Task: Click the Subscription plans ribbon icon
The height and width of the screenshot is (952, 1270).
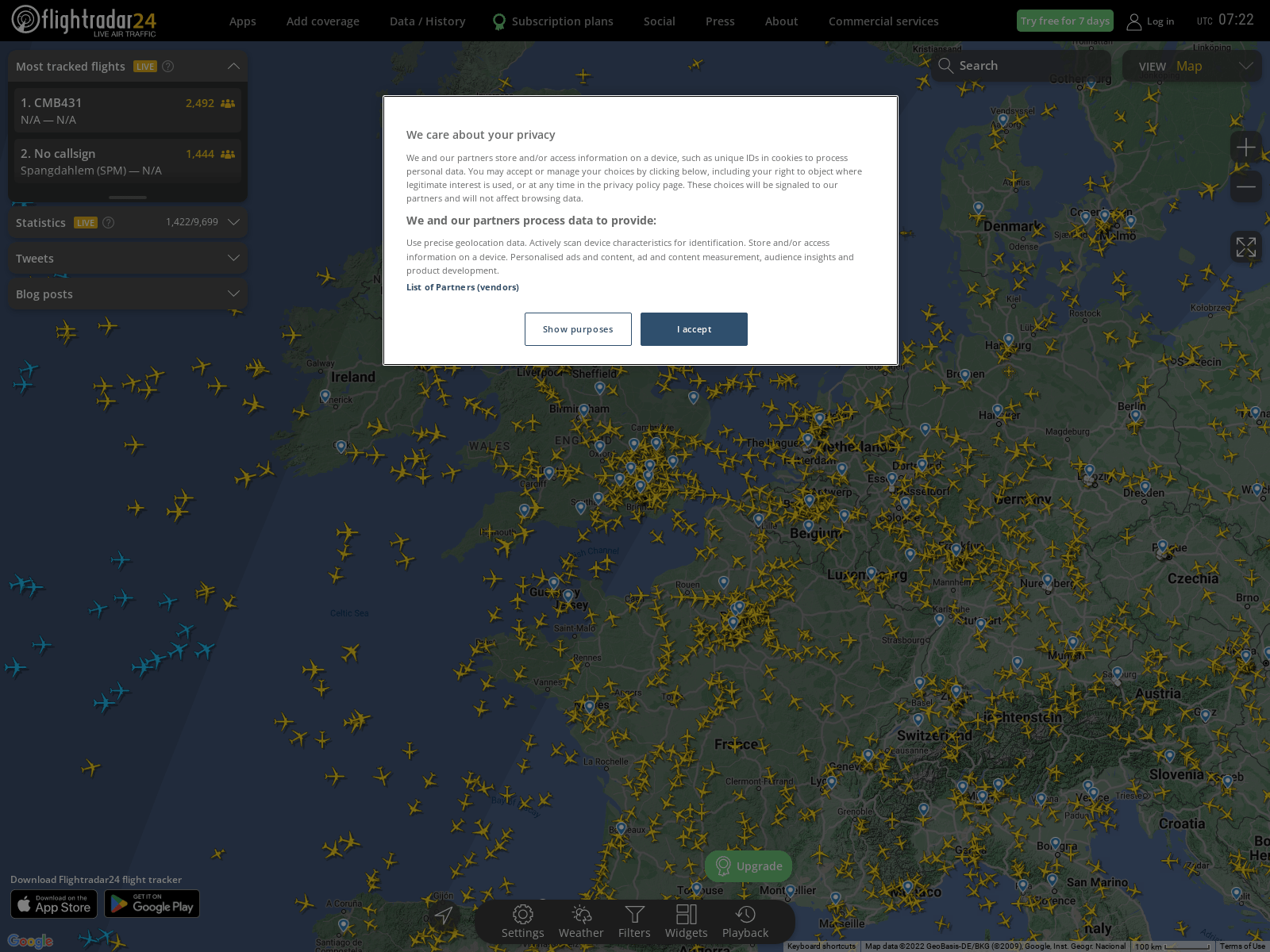Action: pyautogui.click(x=499, y=21)
